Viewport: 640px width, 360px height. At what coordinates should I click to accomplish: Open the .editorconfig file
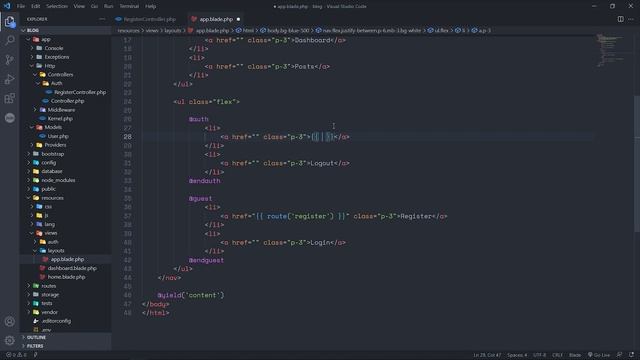(65, 321)
